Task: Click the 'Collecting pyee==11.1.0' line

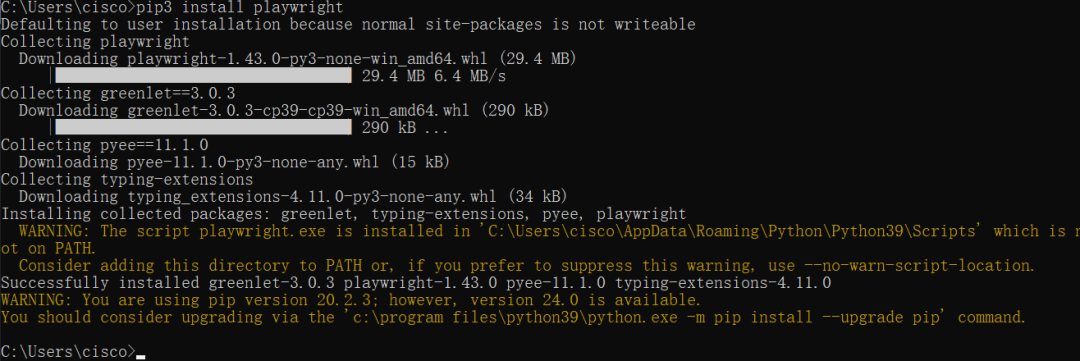Action: tap(104, 145)
